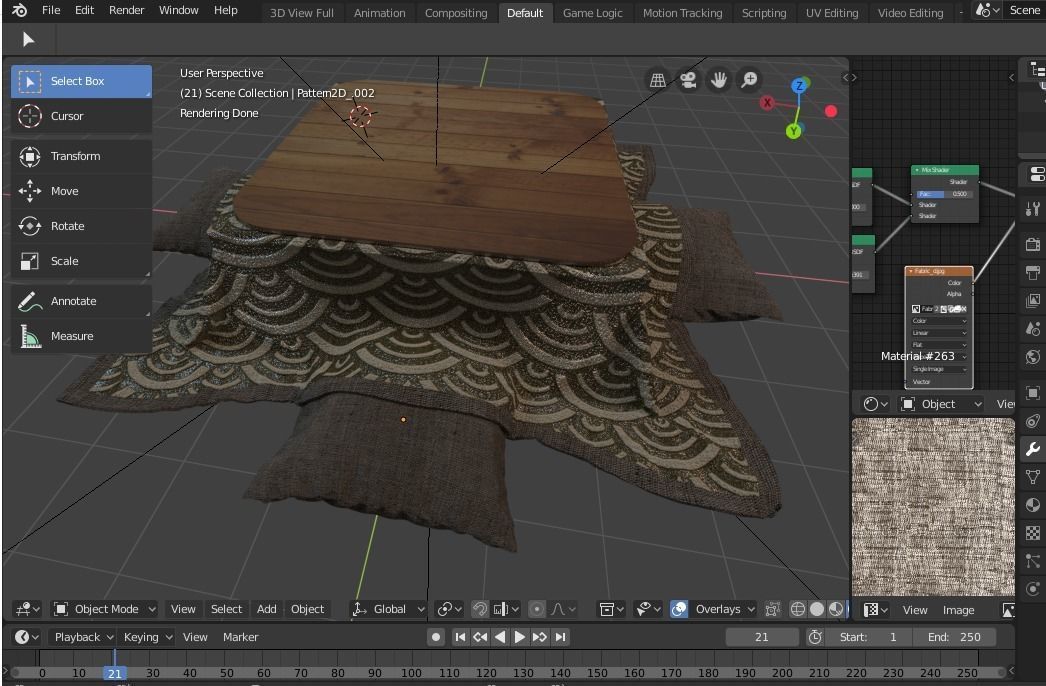This screenshot has height=686, width=1046.
Task: Expand the Overlays options dropdown arrow
Action: click(751, 609)
